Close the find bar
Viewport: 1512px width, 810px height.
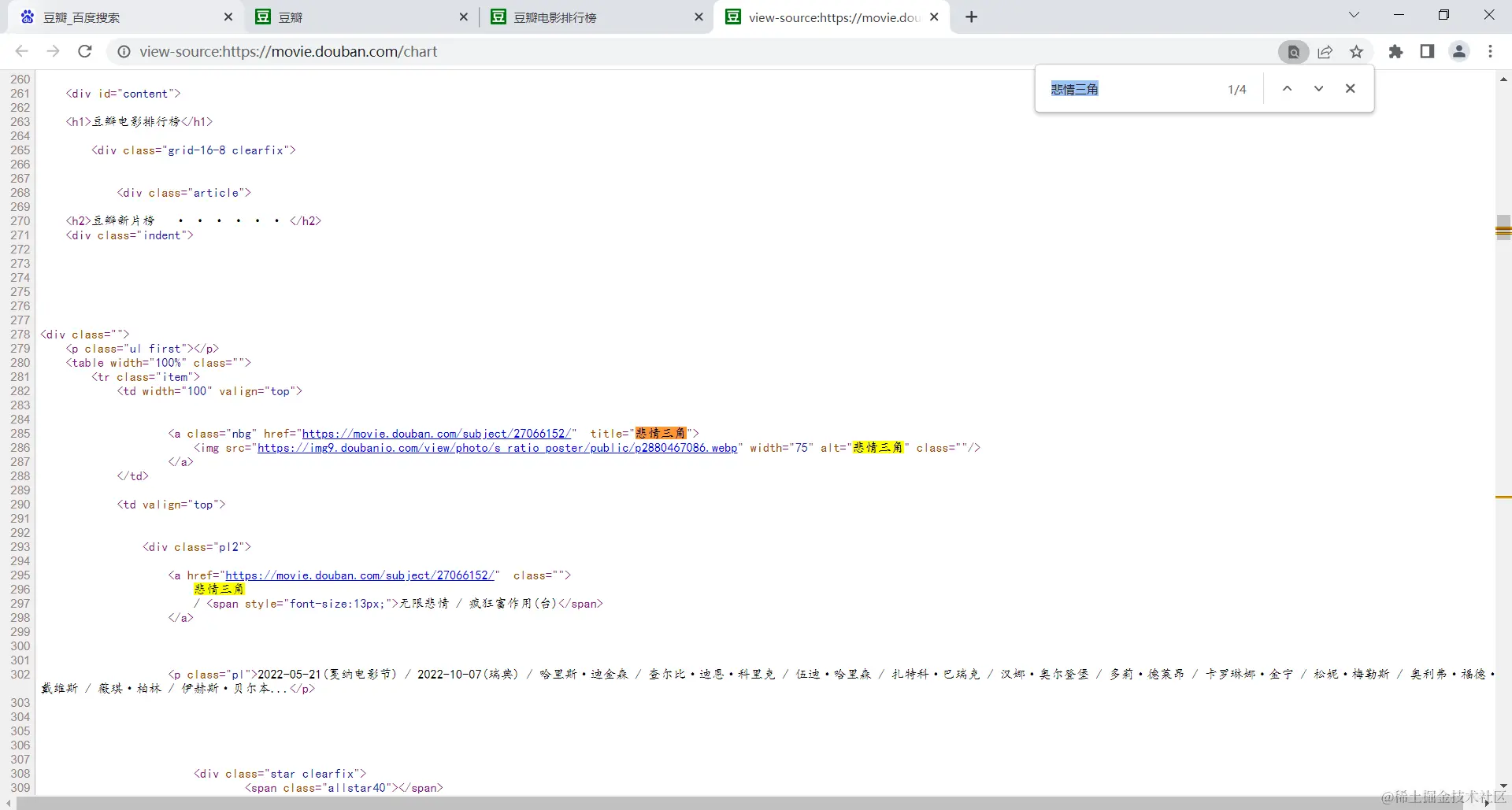[x=1351, y=89]
